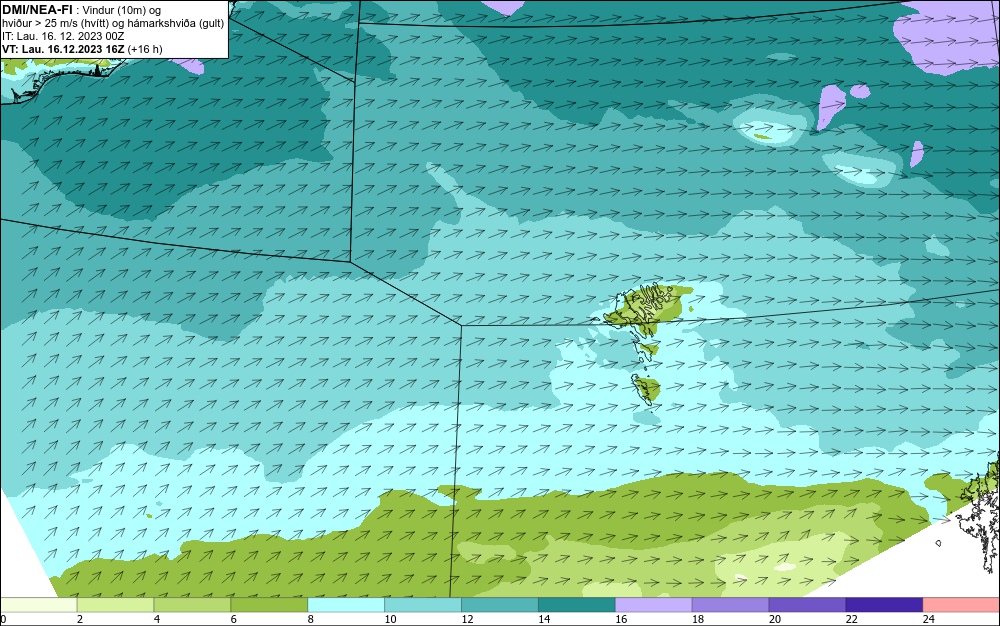The width and height of the screenshot is (1000, 626).
Task: Select the "hviður > 25 m/s (hvítt)" line
Action: click(x=59, y=23)
